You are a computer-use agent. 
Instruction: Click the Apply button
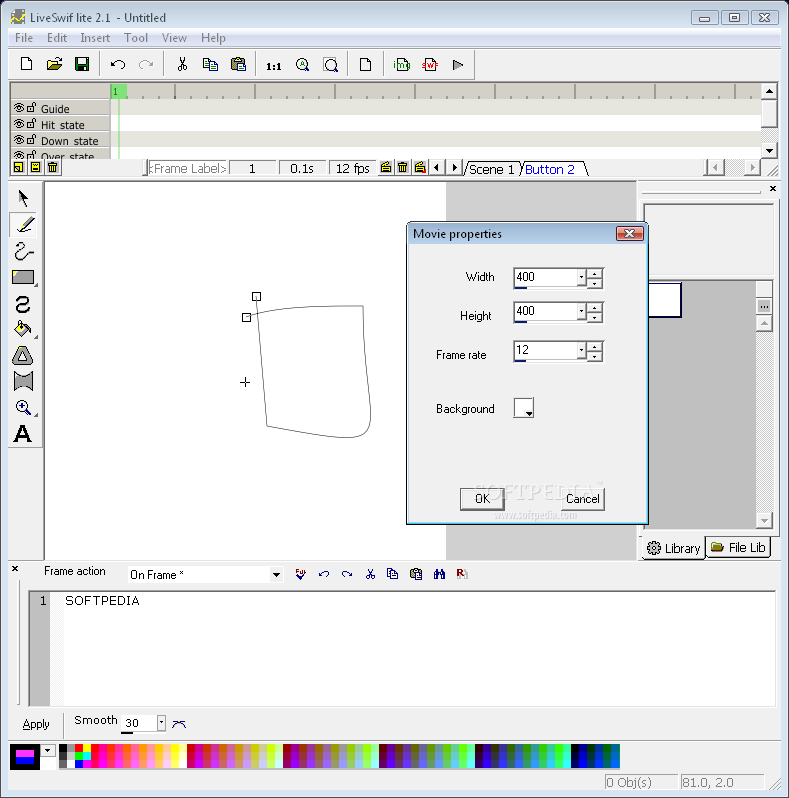pos(36,724)
